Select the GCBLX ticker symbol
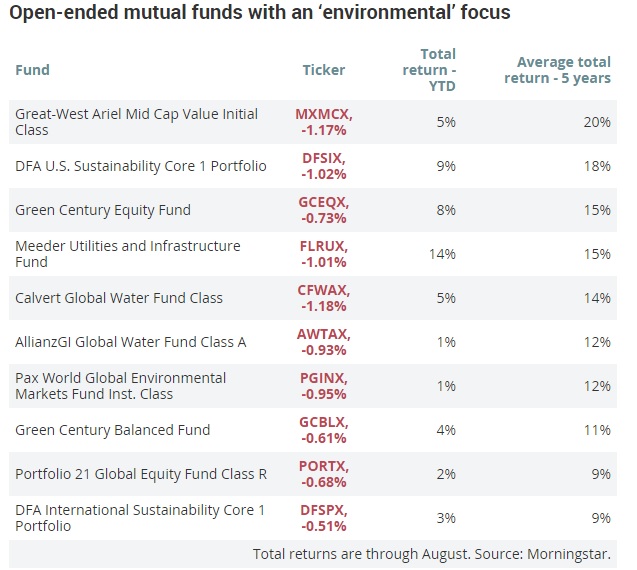Image resolution: width=637 pixels, height=570 pixels. click(x=322, y=422)
